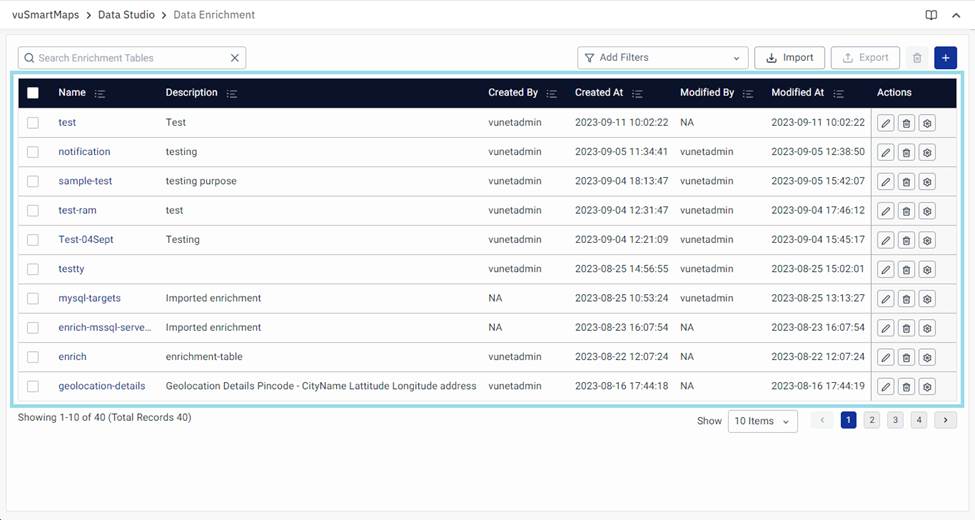Go to page 2 of results
Viewport: 975px width, 520px height.
pos(872,421)
